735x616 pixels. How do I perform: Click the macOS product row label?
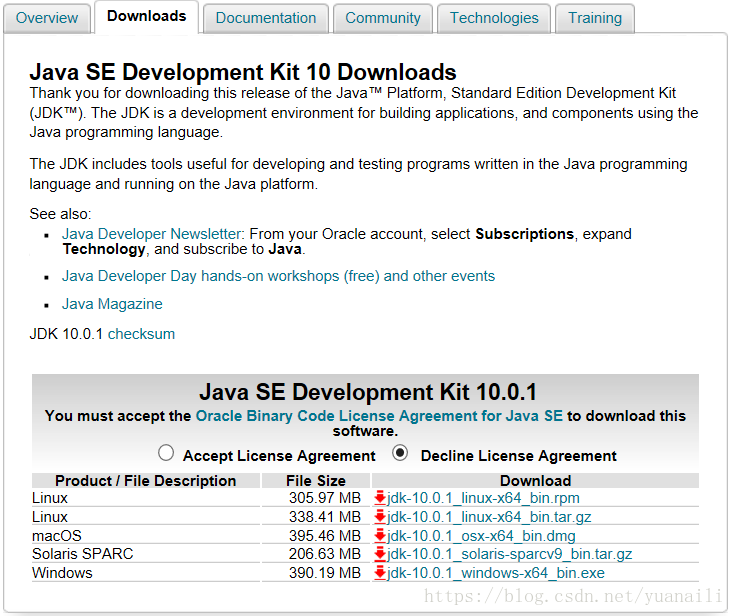(57, 535)
